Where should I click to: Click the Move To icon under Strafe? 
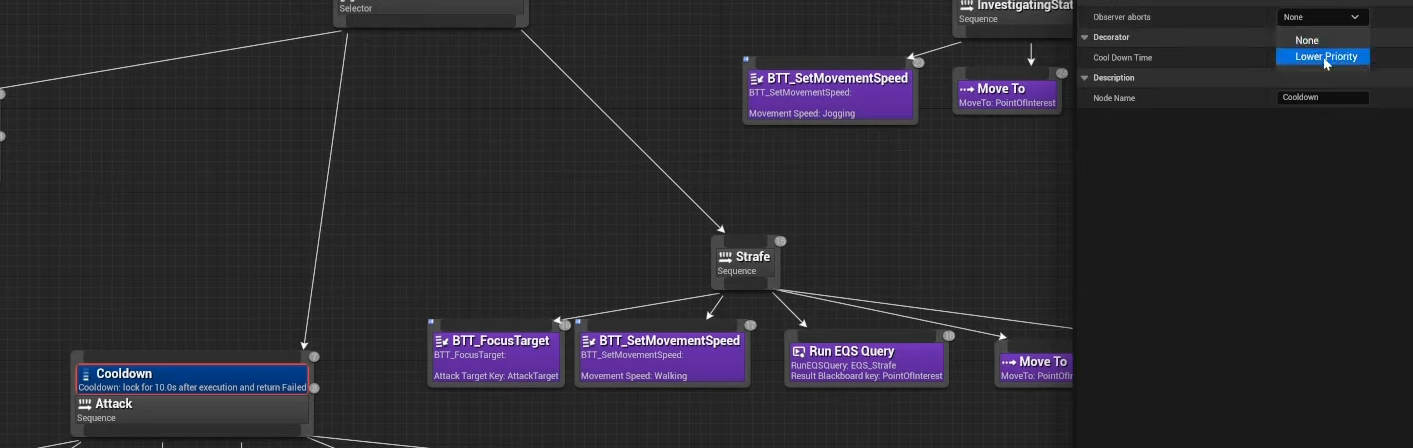point(1008,362)
